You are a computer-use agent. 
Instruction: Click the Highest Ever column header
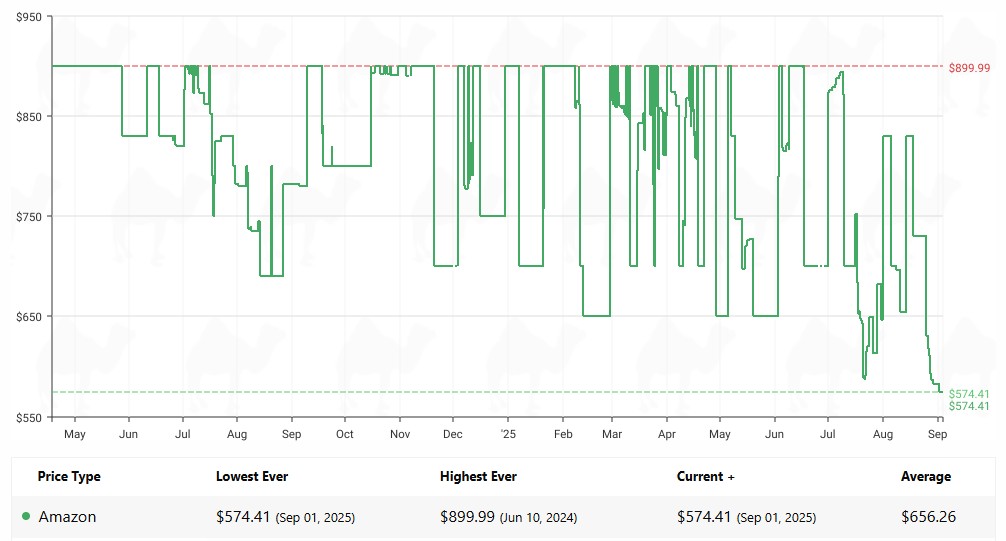pos(478,477)
